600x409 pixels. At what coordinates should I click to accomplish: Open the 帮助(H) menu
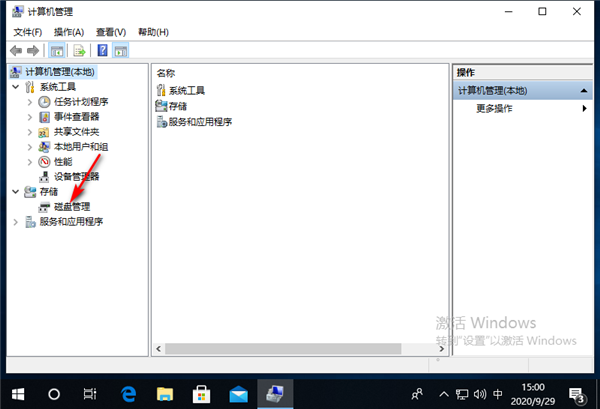click(x=153, y=32)
